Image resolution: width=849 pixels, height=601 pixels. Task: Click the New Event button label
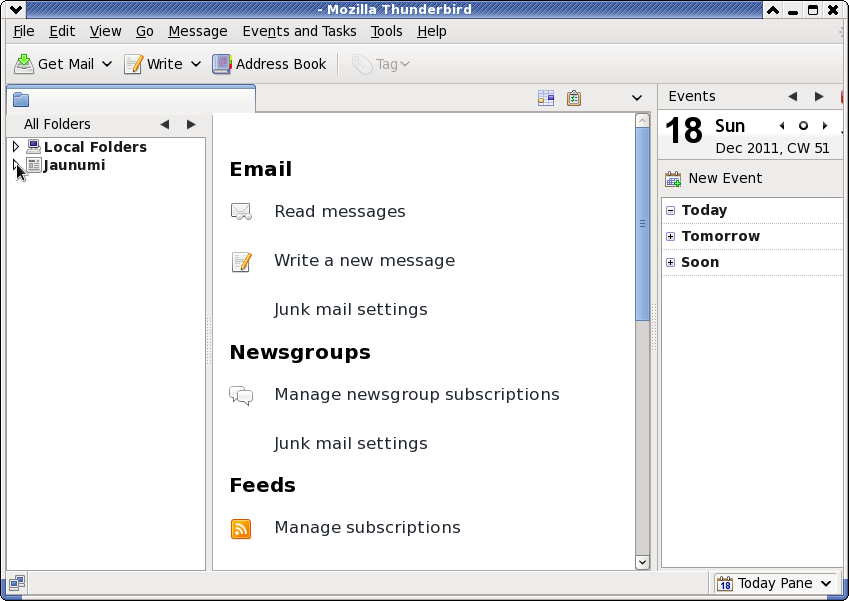725,178
